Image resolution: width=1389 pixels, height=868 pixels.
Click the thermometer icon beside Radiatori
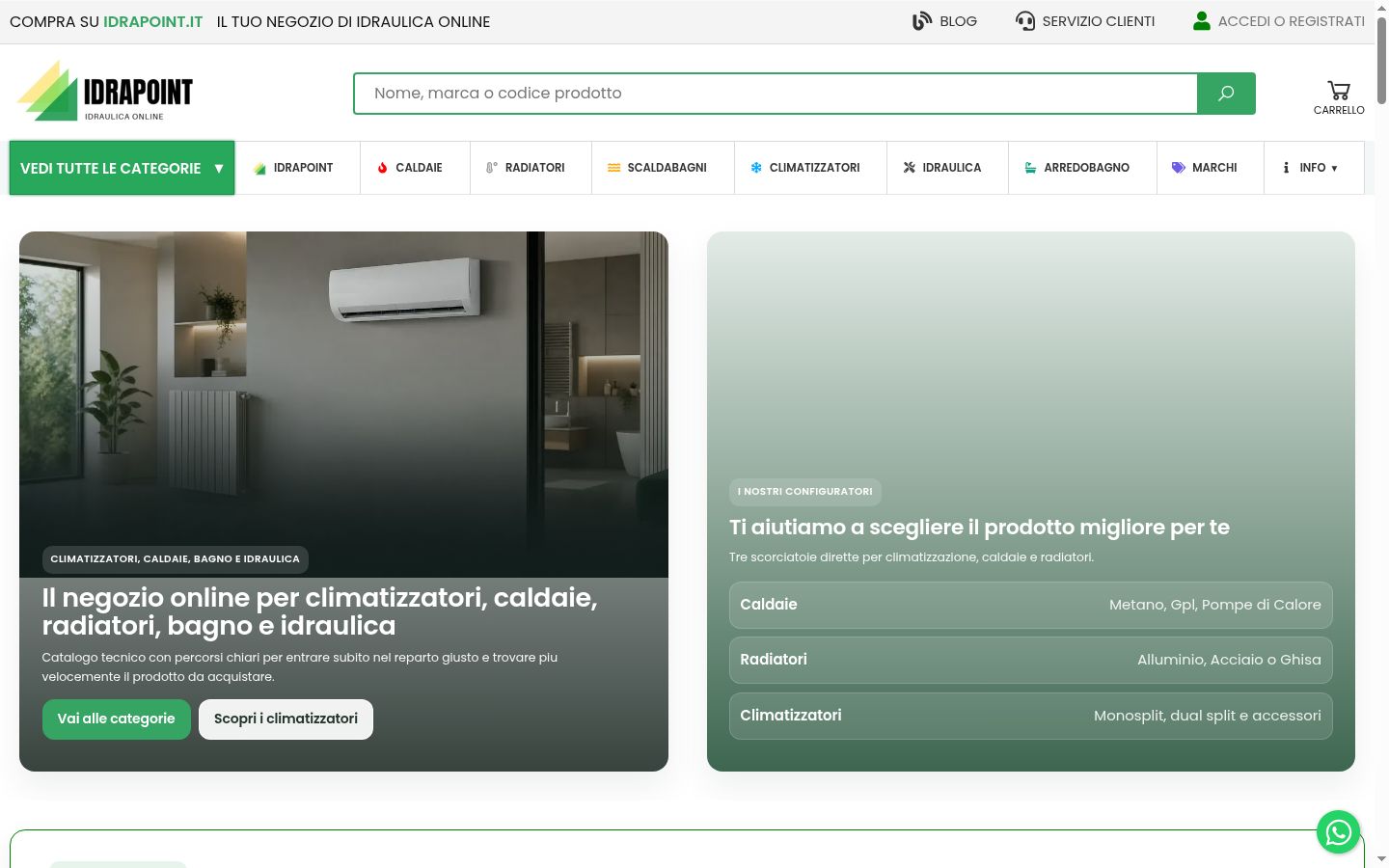[492, 168]
